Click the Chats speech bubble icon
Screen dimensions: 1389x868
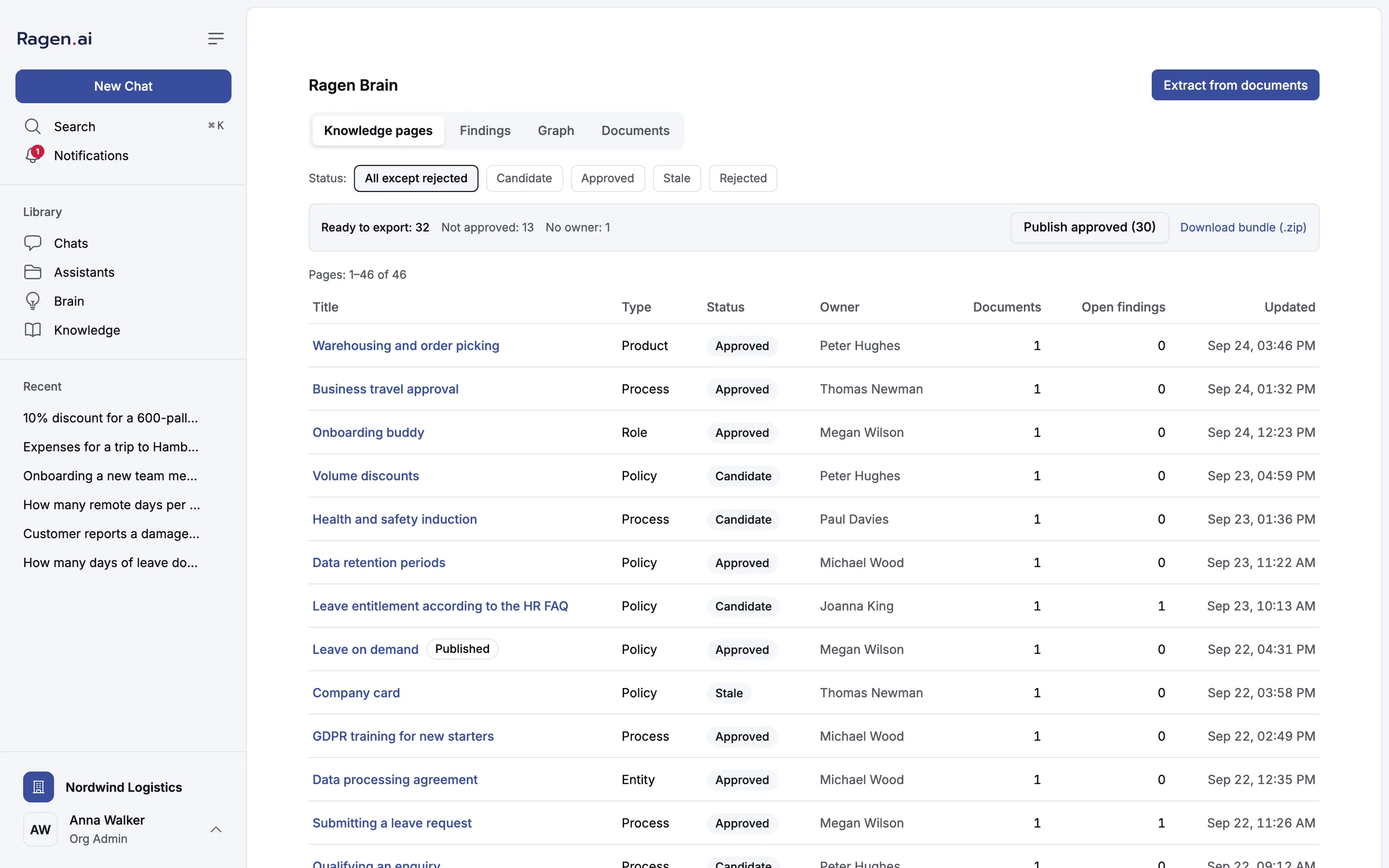(x=32, y=243)
